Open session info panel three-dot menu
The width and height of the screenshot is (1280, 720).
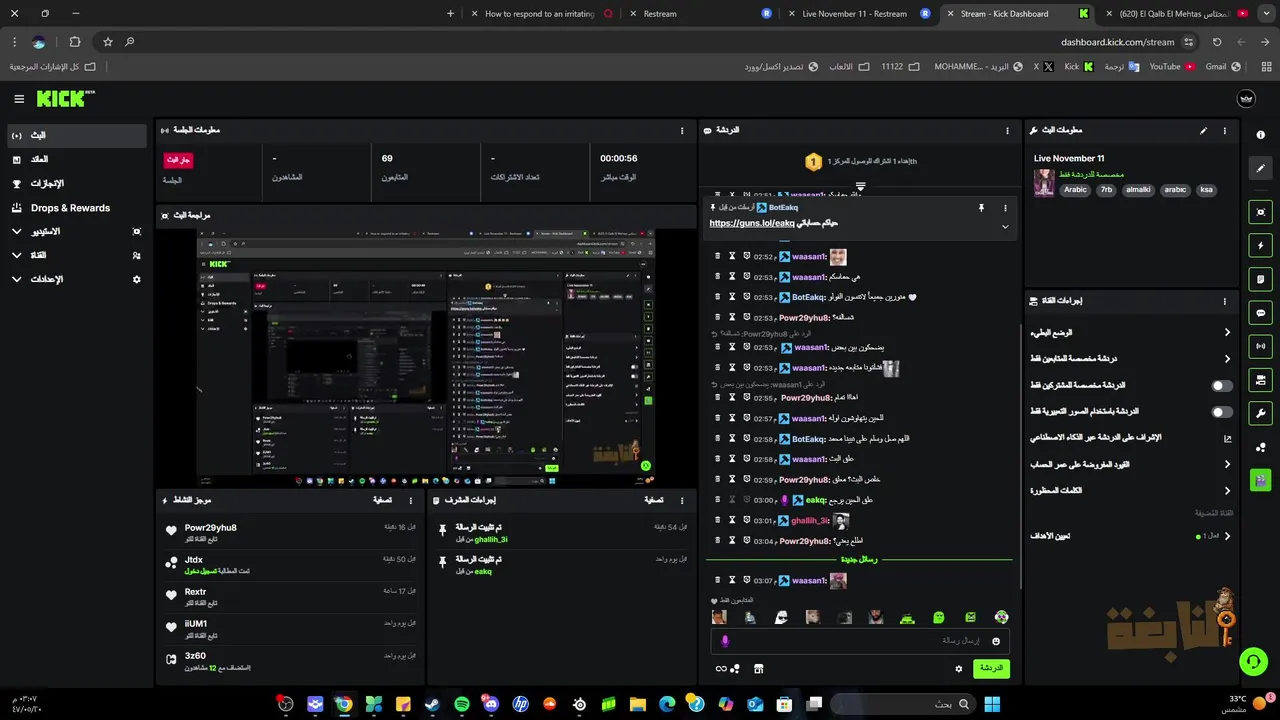(682, 131)
